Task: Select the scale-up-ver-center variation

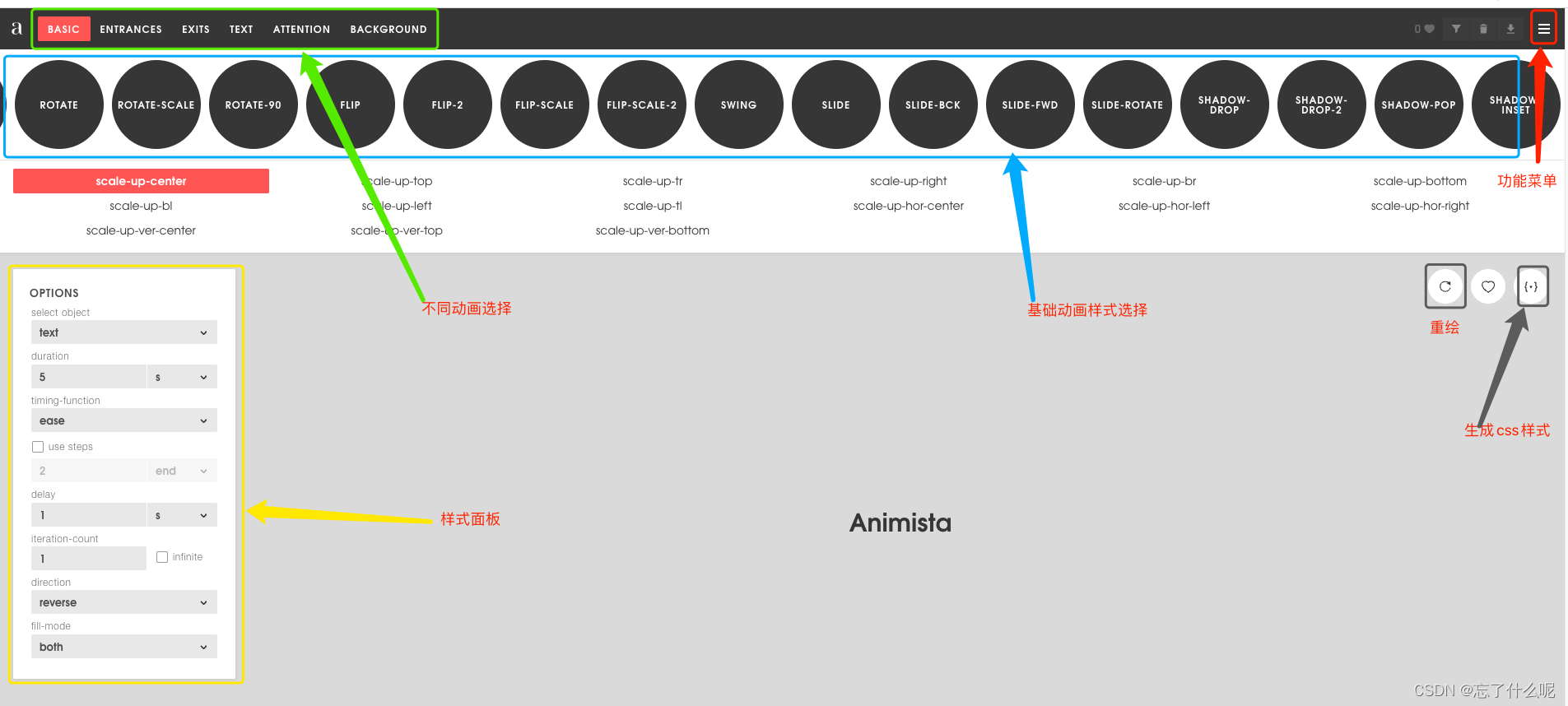Action: pos(141,230)
